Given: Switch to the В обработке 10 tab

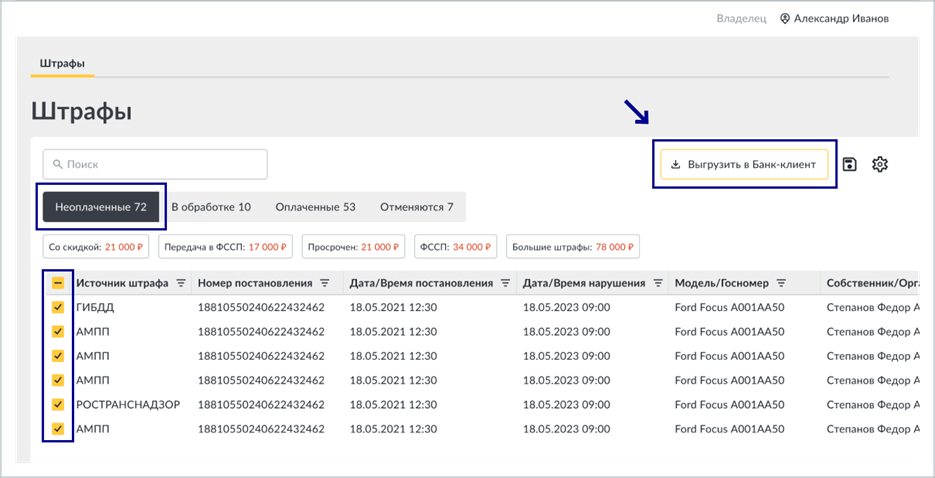Looking at the screenshot, I should 211,207.
